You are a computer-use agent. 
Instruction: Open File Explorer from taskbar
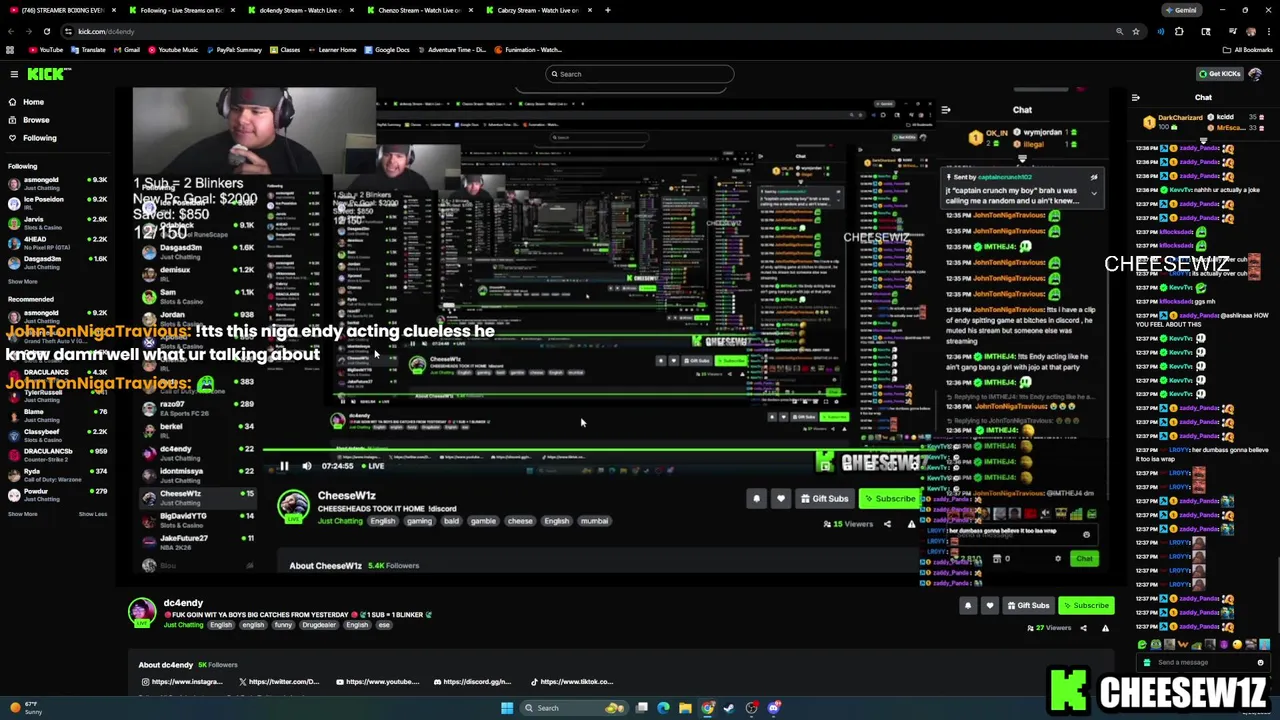[x=685, y=708]
